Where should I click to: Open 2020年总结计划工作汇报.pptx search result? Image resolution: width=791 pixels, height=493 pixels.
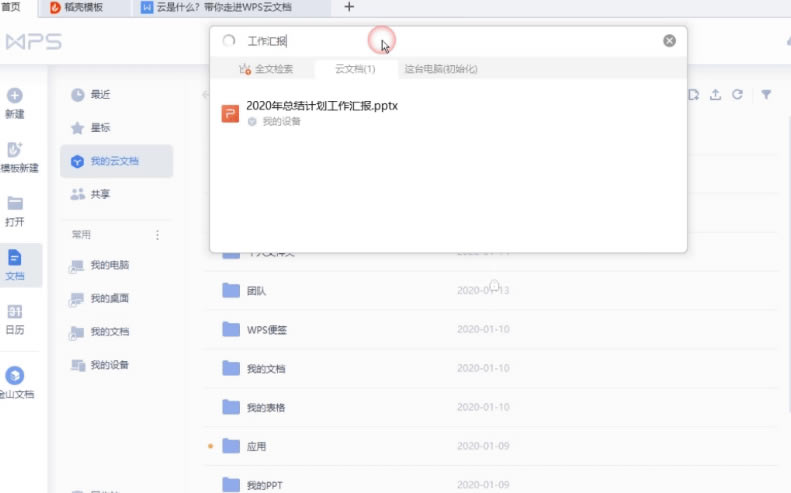(x=322, y=106)
